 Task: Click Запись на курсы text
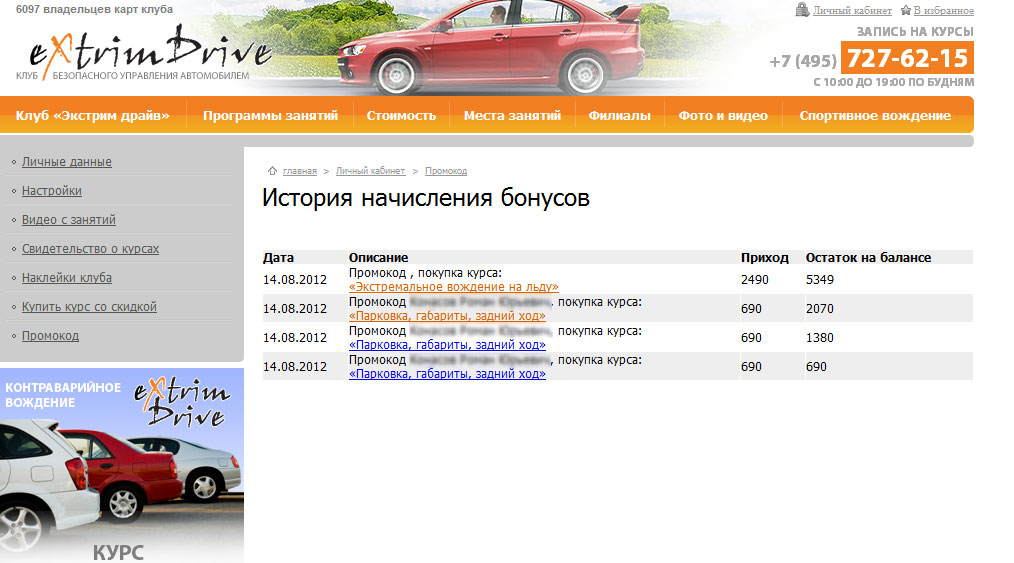click(x=915, y=32)
